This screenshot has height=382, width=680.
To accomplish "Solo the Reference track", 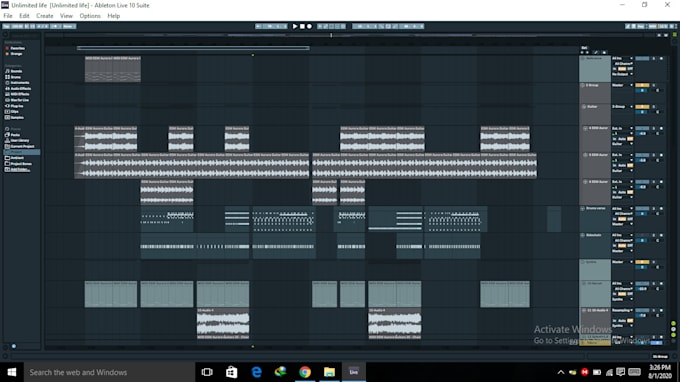I will 654,59.
